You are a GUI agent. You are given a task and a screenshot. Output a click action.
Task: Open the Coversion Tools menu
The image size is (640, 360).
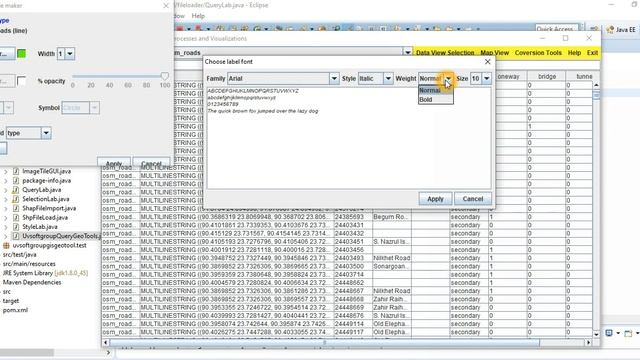(x=538, y=53)
